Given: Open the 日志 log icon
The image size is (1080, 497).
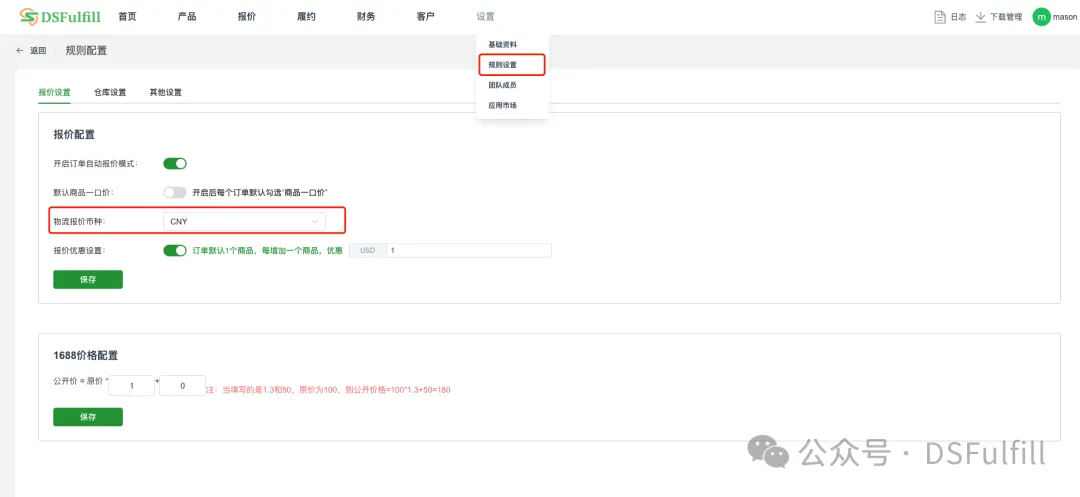Looking at the screenshot, I should (939, 17).
